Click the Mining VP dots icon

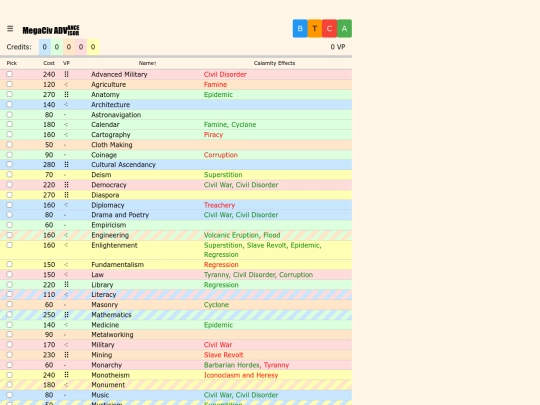coord(66,355)
